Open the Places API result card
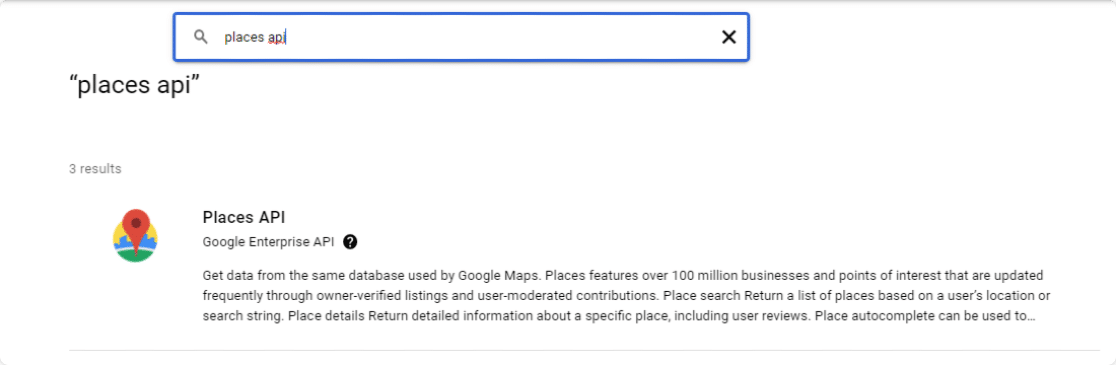Screen dimensions: 1116x365 click(x=584, y=267)
